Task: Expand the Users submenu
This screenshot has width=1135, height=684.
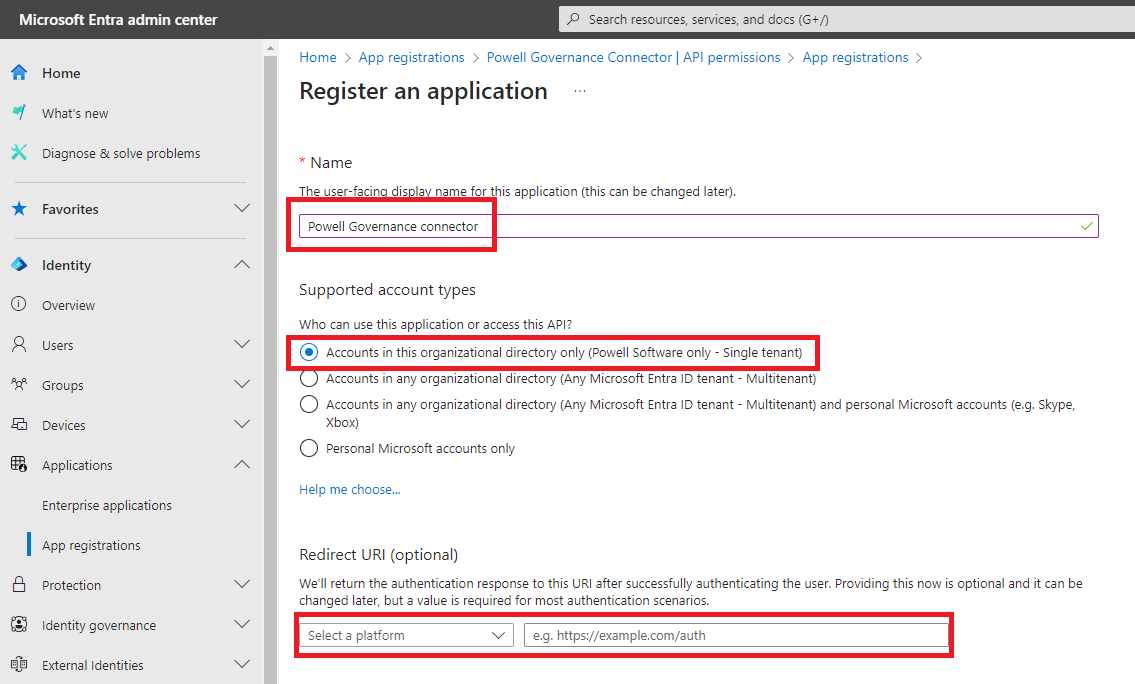Action: [242, 345]
